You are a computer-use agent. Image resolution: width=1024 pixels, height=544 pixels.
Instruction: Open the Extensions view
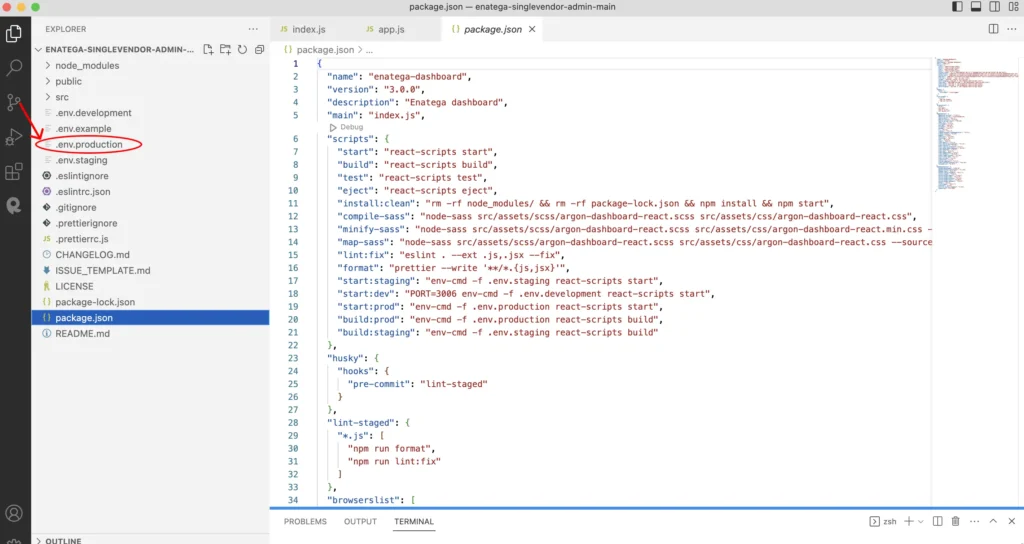coord(15,172)
